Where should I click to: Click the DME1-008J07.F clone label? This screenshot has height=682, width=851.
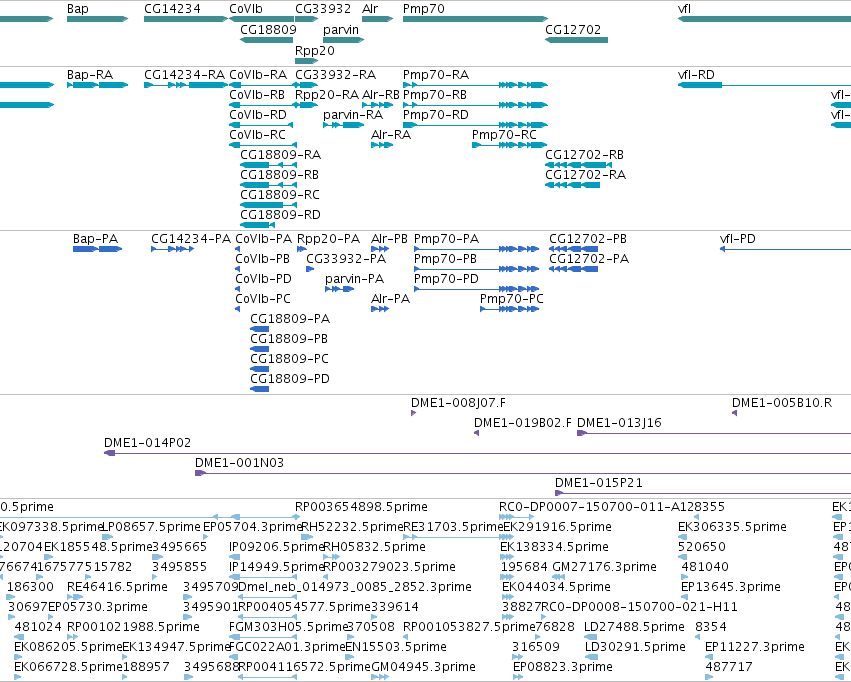[458, 403]
